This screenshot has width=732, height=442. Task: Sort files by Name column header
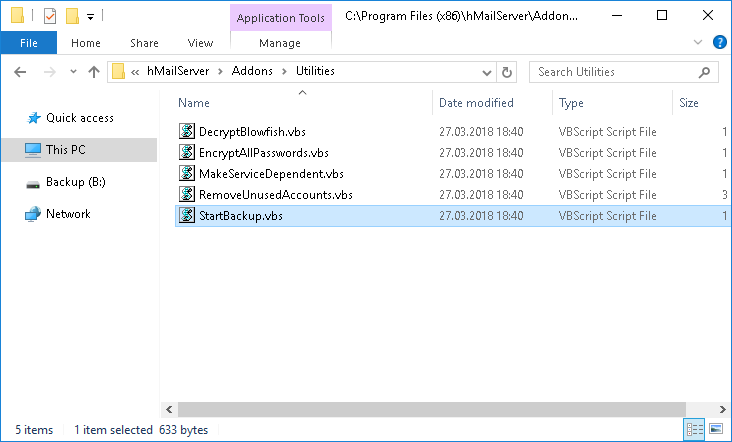click(194, 103)
